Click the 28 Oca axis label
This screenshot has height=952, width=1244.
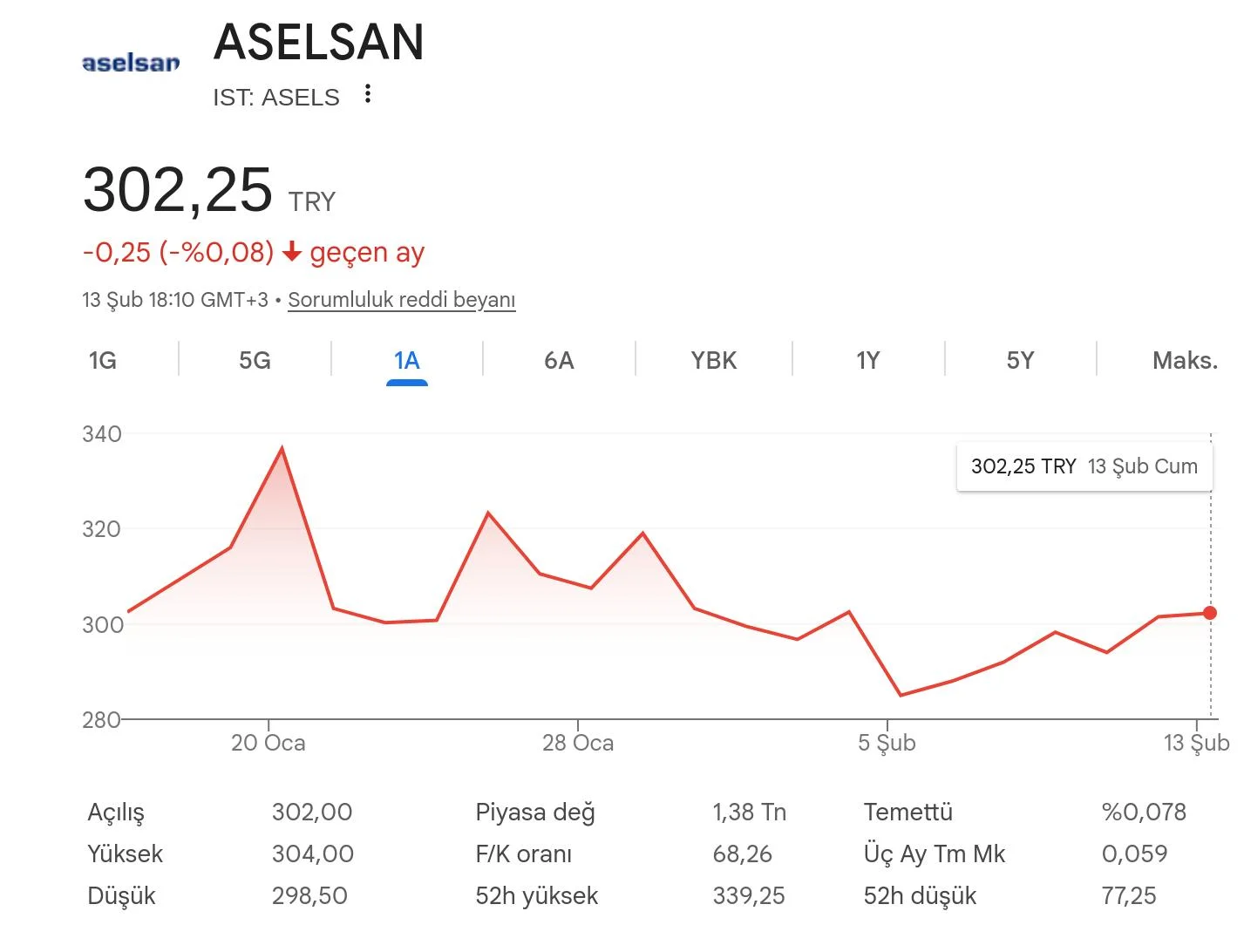(578, 743)
